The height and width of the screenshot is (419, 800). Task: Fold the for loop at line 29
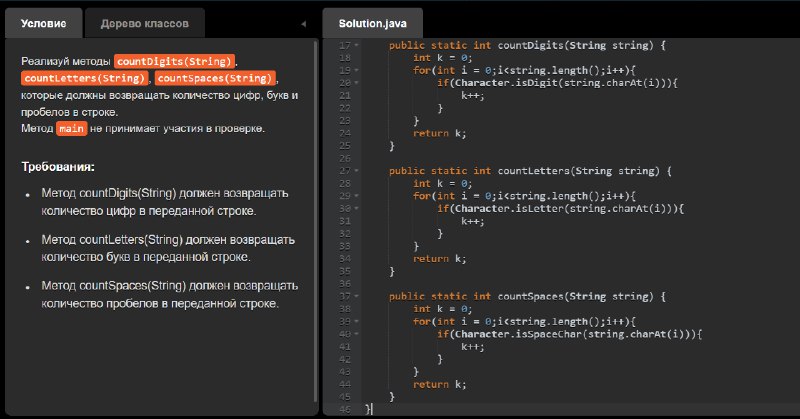(x=357, y=196)
